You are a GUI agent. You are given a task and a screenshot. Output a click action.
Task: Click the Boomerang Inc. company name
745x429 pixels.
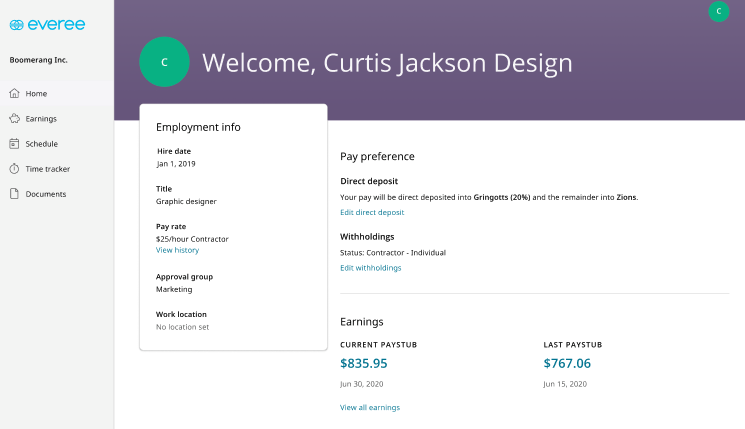(x=38, y=60)
